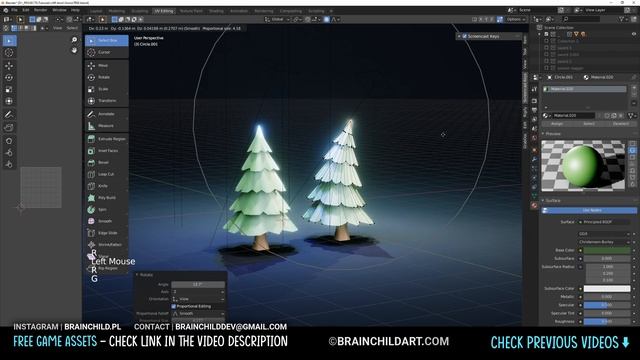
Task: Select the Move tool
Action: click(x=107, y=65)
